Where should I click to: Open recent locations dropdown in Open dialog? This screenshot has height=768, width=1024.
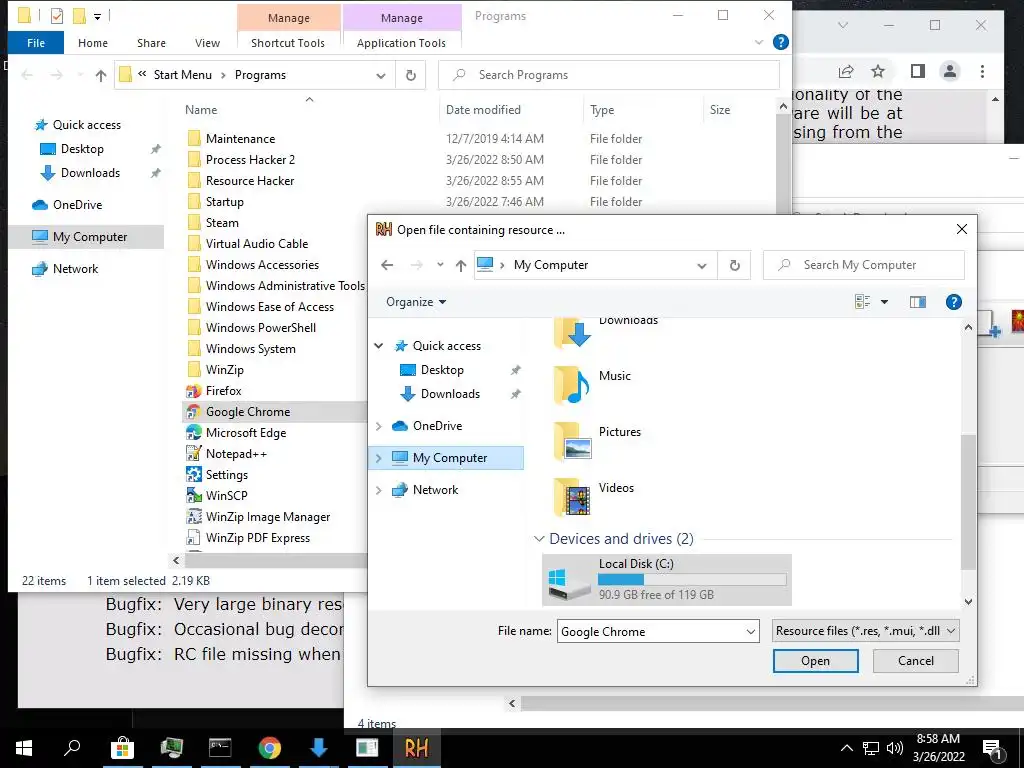[440, 265]
